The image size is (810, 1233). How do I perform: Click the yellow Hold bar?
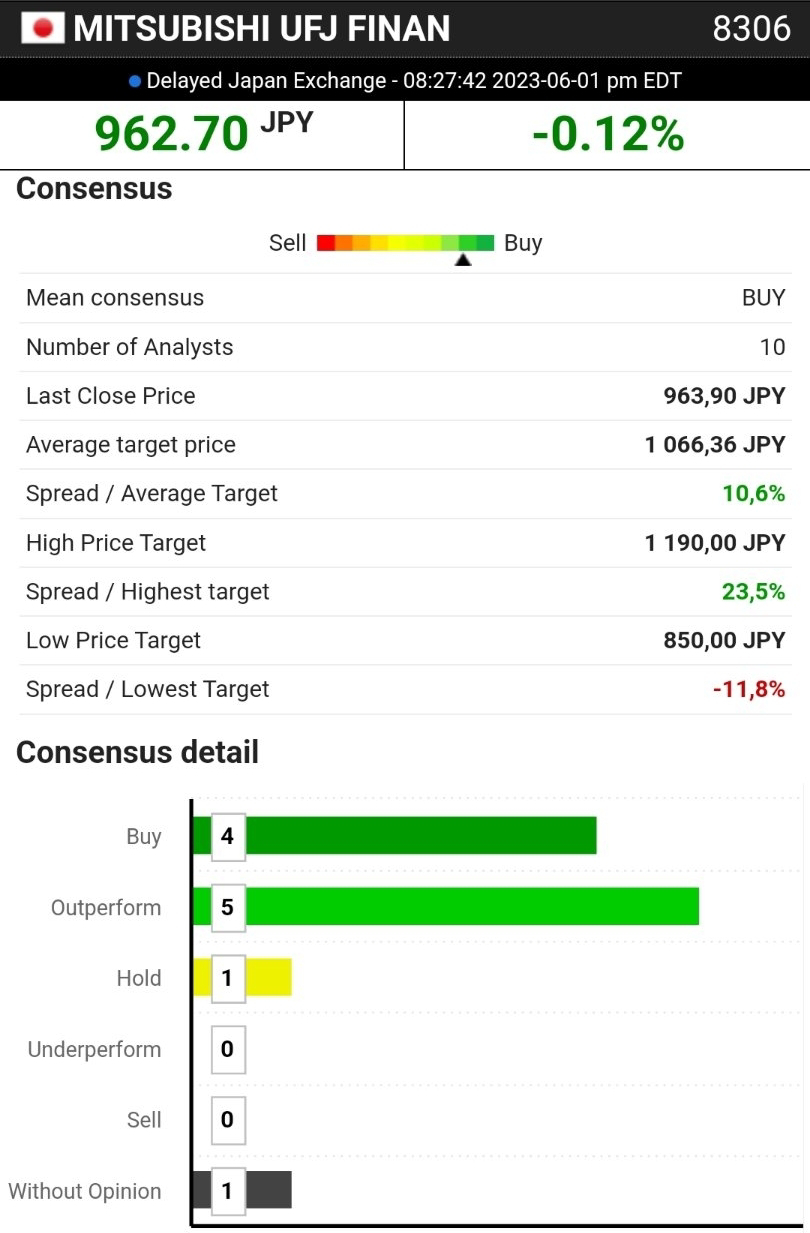[x=268, y=977]
